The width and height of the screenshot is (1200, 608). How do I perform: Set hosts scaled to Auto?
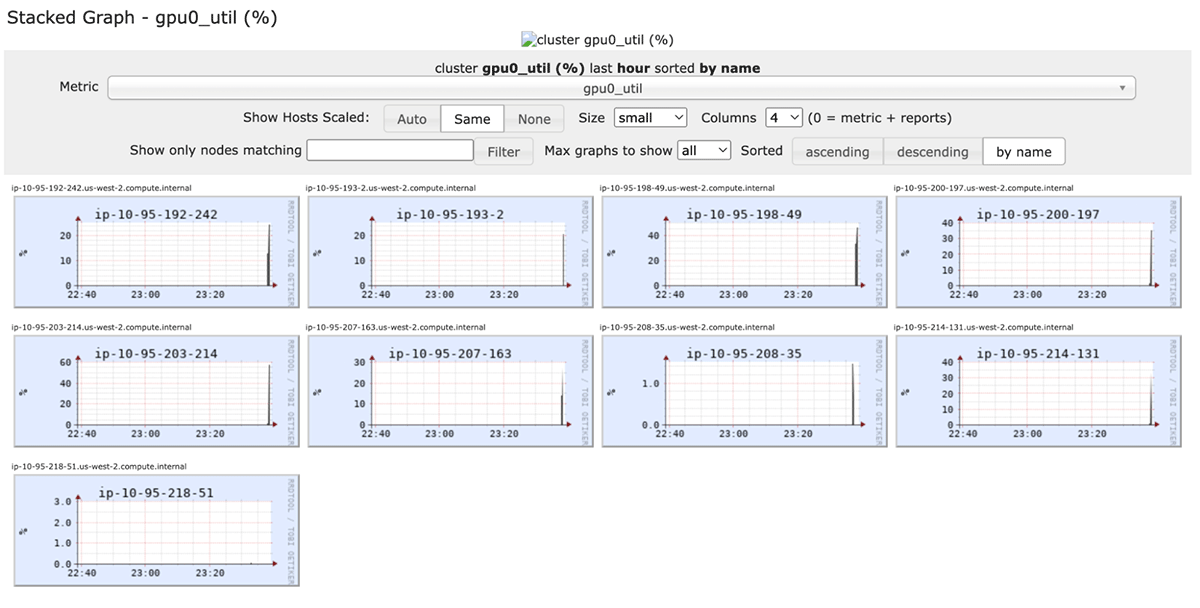click(412, 119)
